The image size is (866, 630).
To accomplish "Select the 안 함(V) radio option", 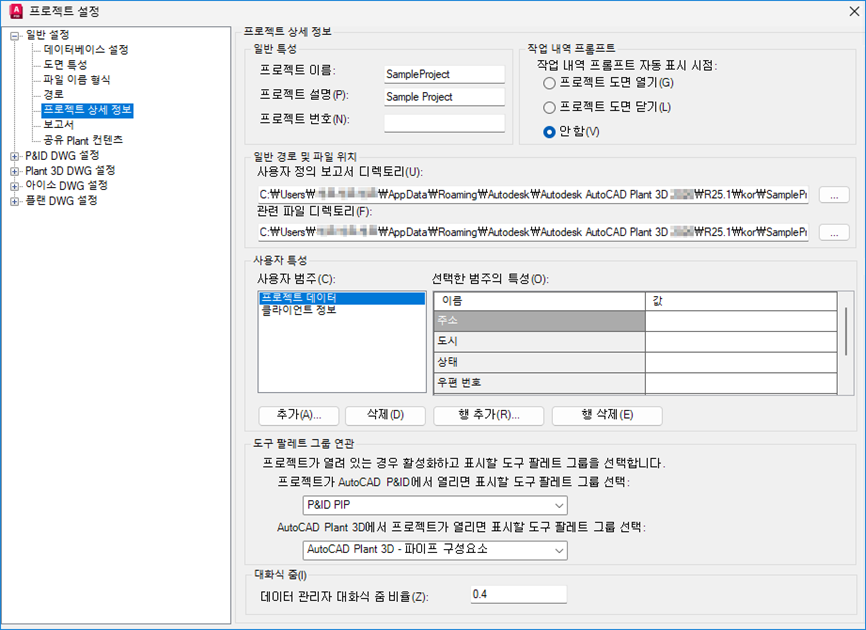I will [572, 131].
